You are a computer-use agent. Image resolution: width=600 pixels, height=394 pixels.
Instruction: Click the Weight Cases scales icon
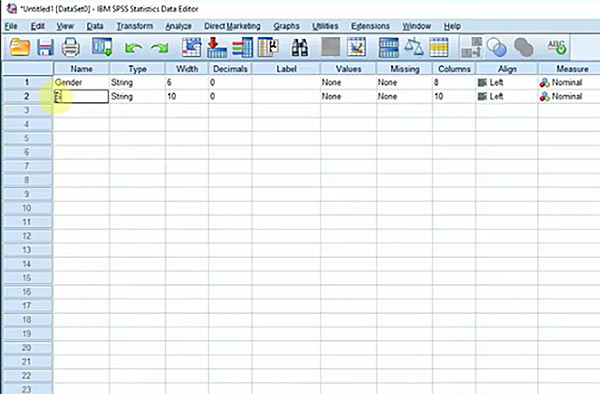tap(414, 47)
